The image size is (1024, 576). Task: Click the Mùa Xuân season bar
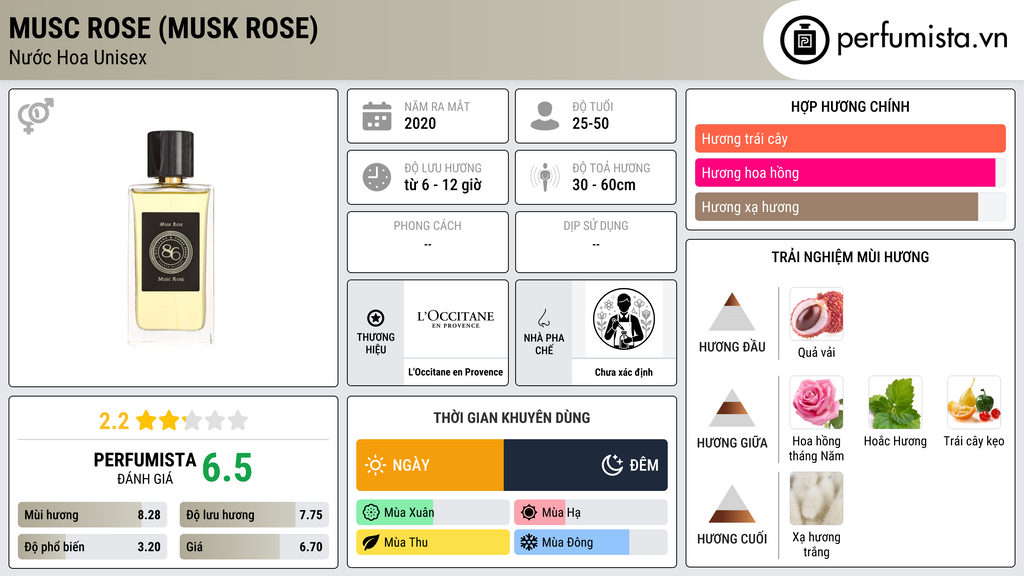tap(433, 513)
